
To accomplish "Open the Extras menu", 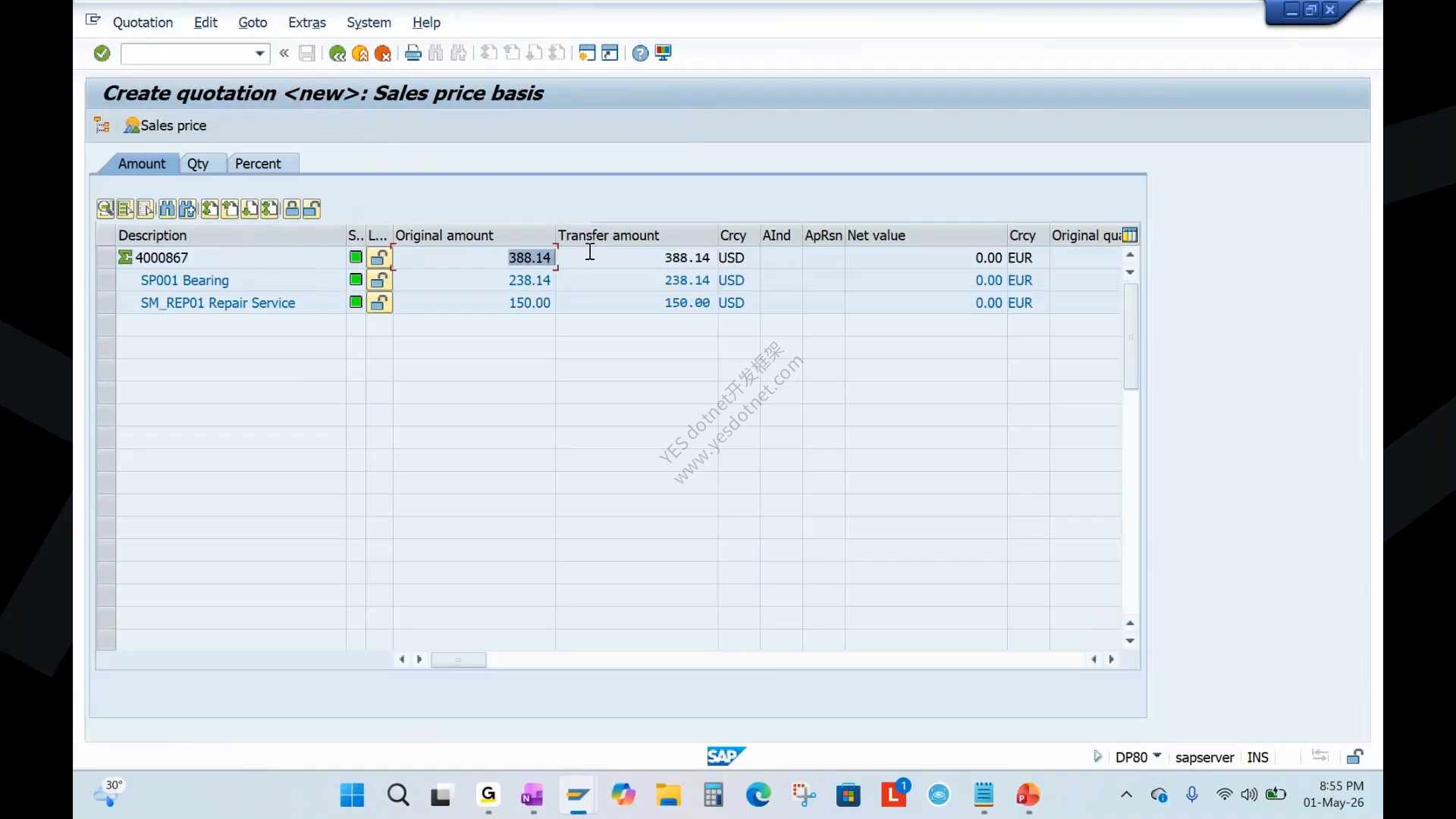I will click(306, 23).
